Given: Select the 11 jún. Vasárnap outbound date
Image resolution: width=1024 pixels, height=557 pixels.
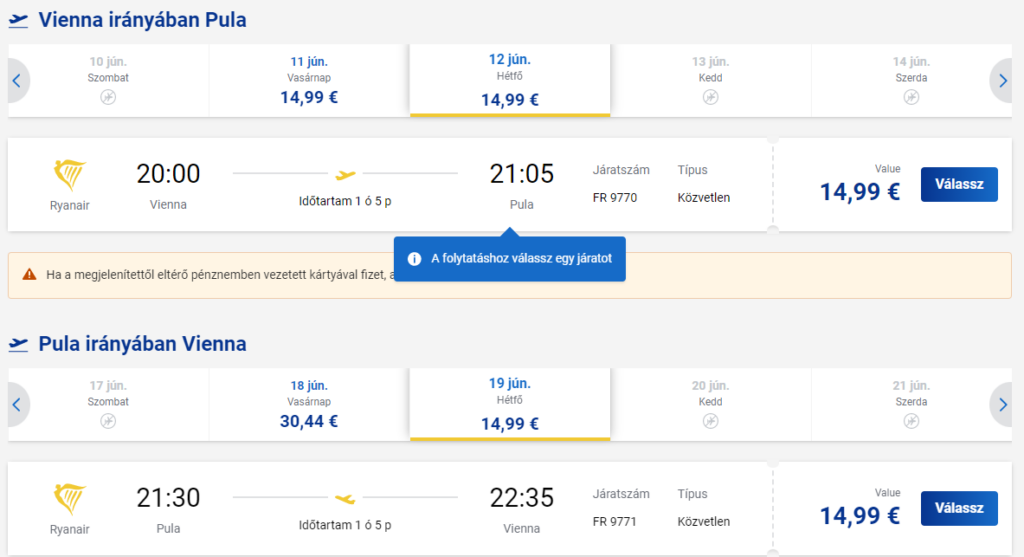Looking at the screenshot, I should click(309, 81).
